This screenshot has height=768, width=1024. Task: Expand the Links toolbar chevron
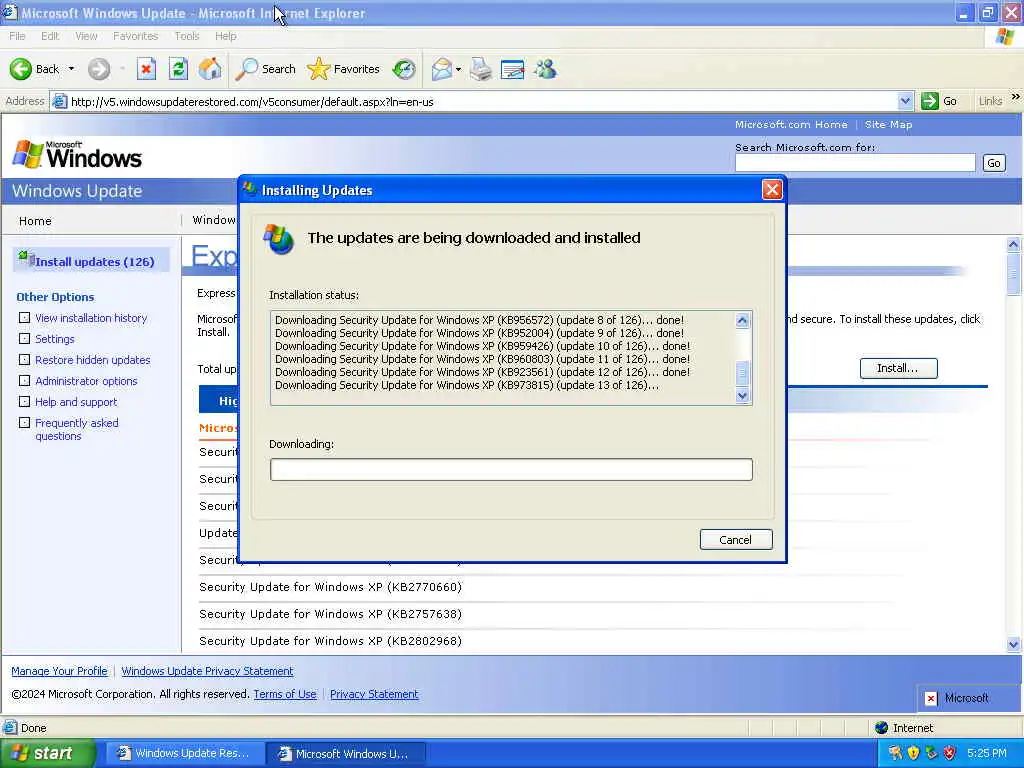[x=1016, y=97]
